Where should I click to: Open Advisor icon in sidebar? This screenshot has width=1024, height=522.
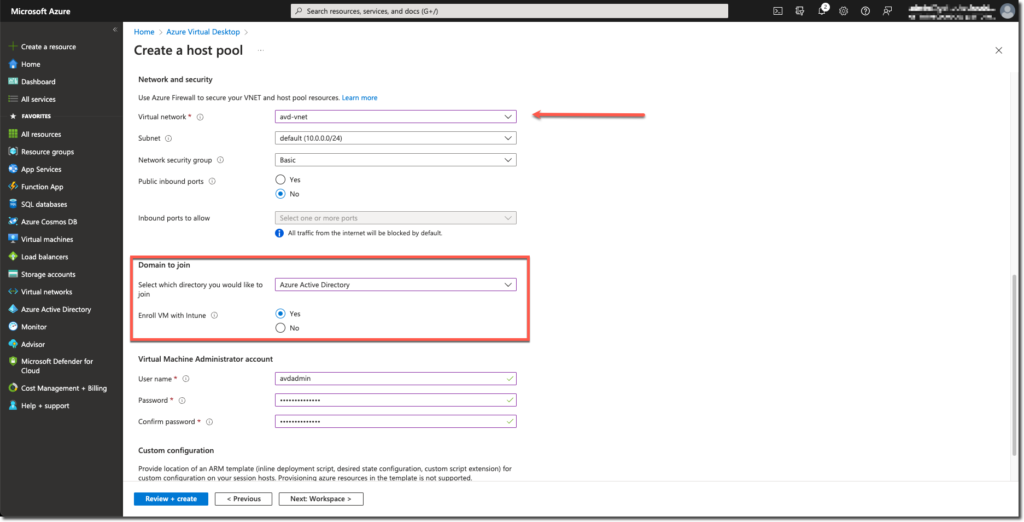(x=12, y=344)
